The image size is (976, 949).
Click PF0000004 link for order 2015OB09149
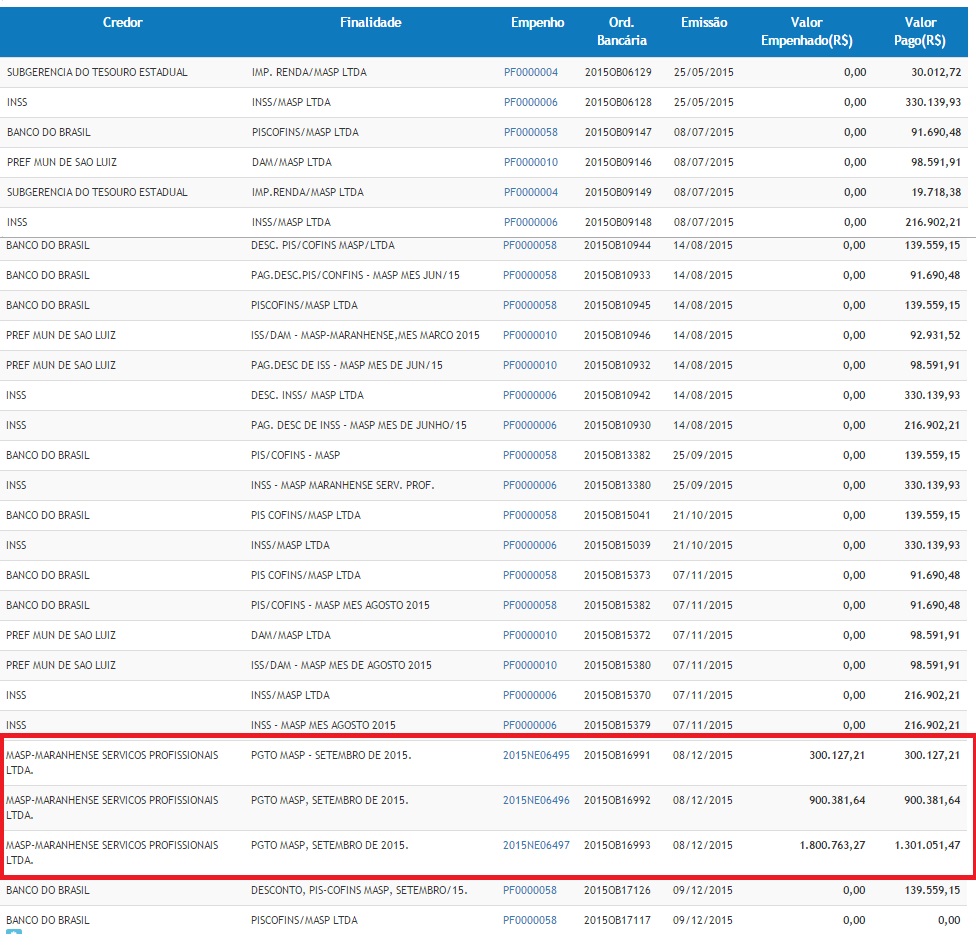(530, 192)
